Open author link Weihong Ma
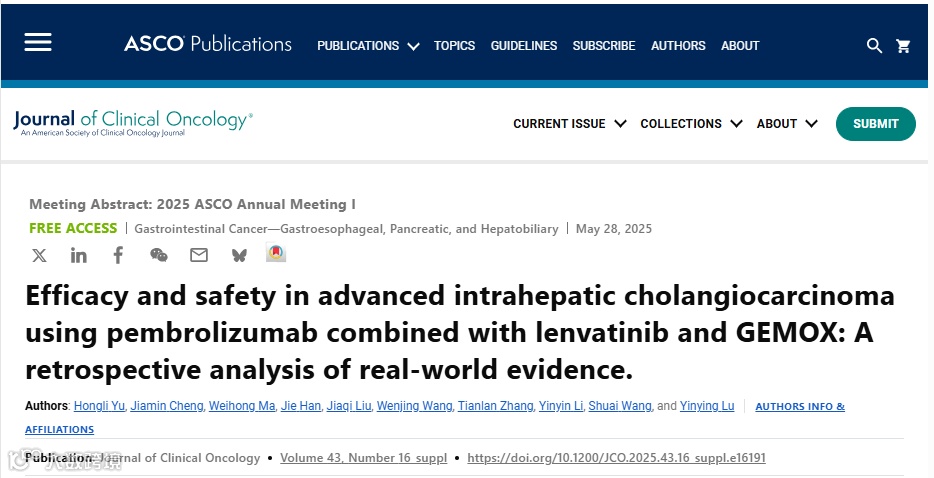The width and height of the screenshot is (934, 478). [x=242, y=406]
